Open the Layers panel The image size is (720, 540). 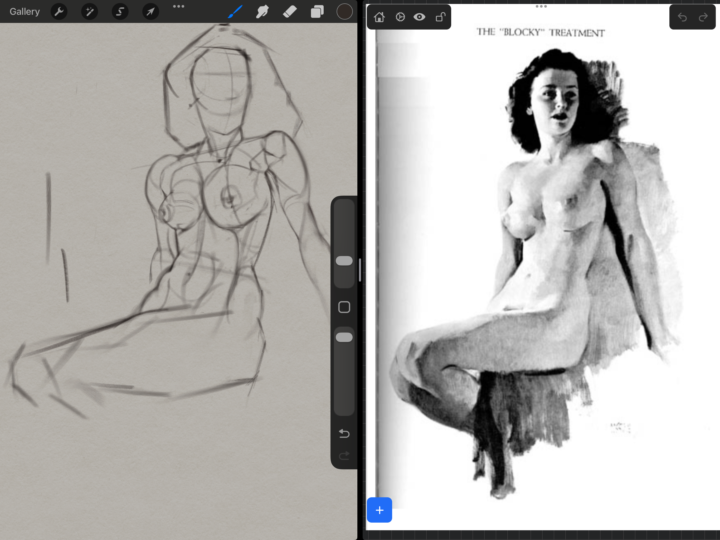pyautogui.click(x=317, y=11)
